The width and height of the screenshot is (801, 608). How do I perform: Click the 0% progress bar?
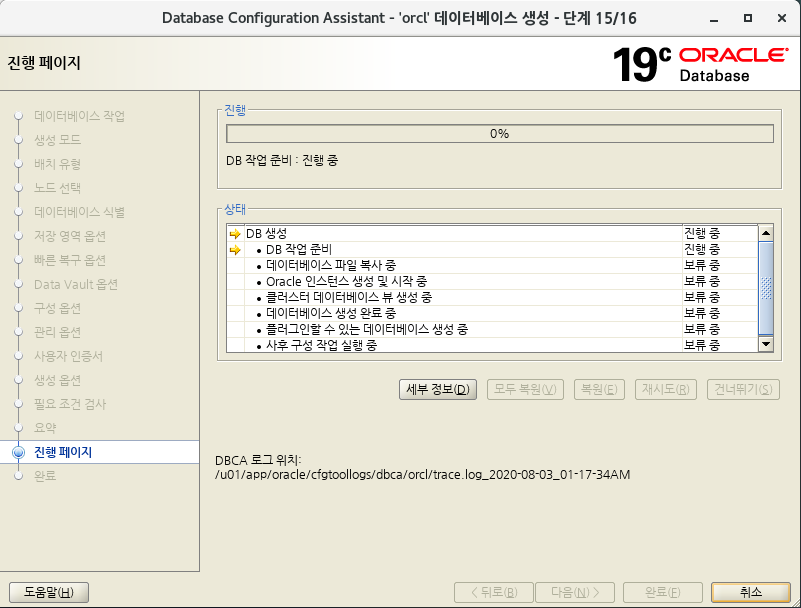pos(500,134)
